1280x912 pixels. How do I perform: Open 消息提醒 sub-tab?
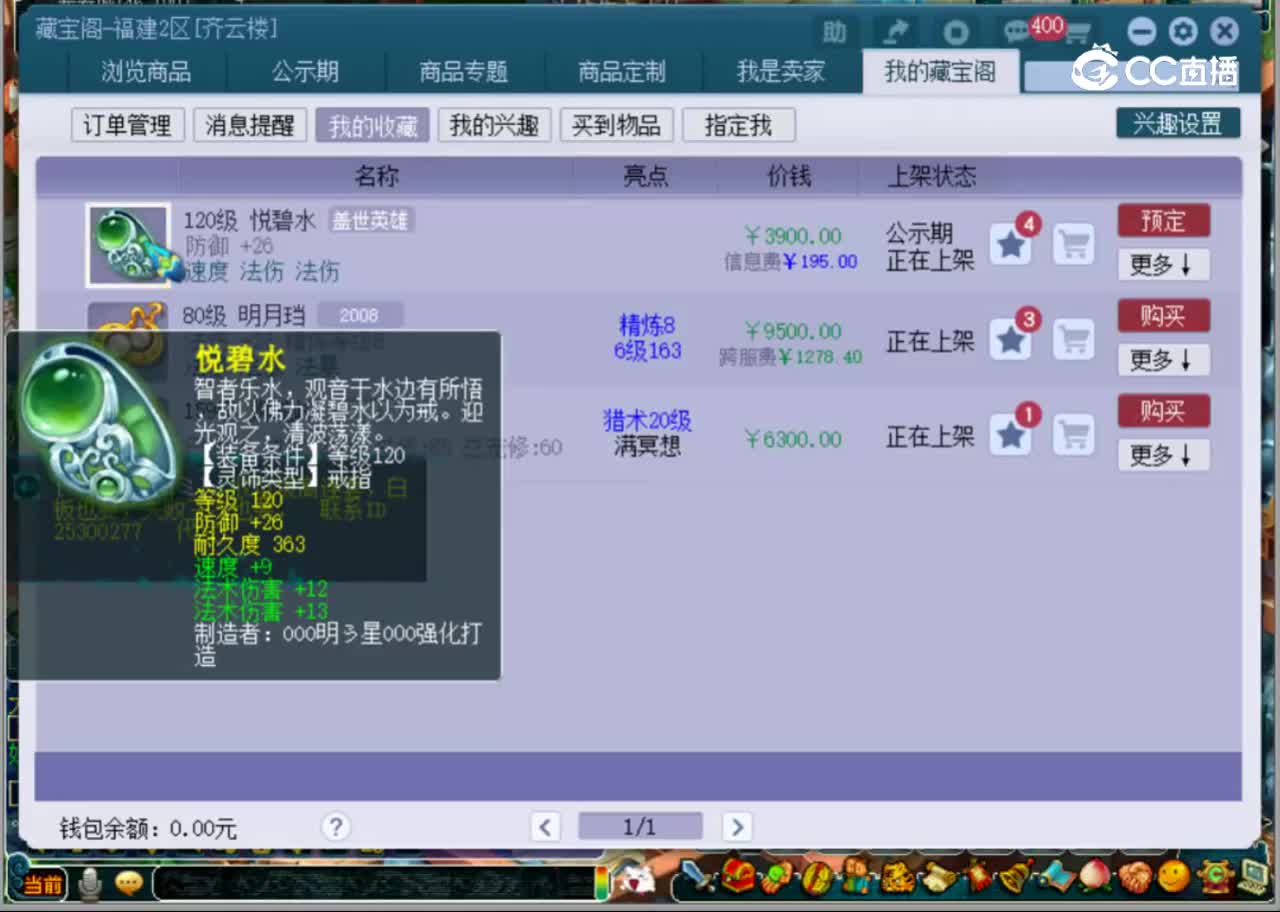[250, 125]
